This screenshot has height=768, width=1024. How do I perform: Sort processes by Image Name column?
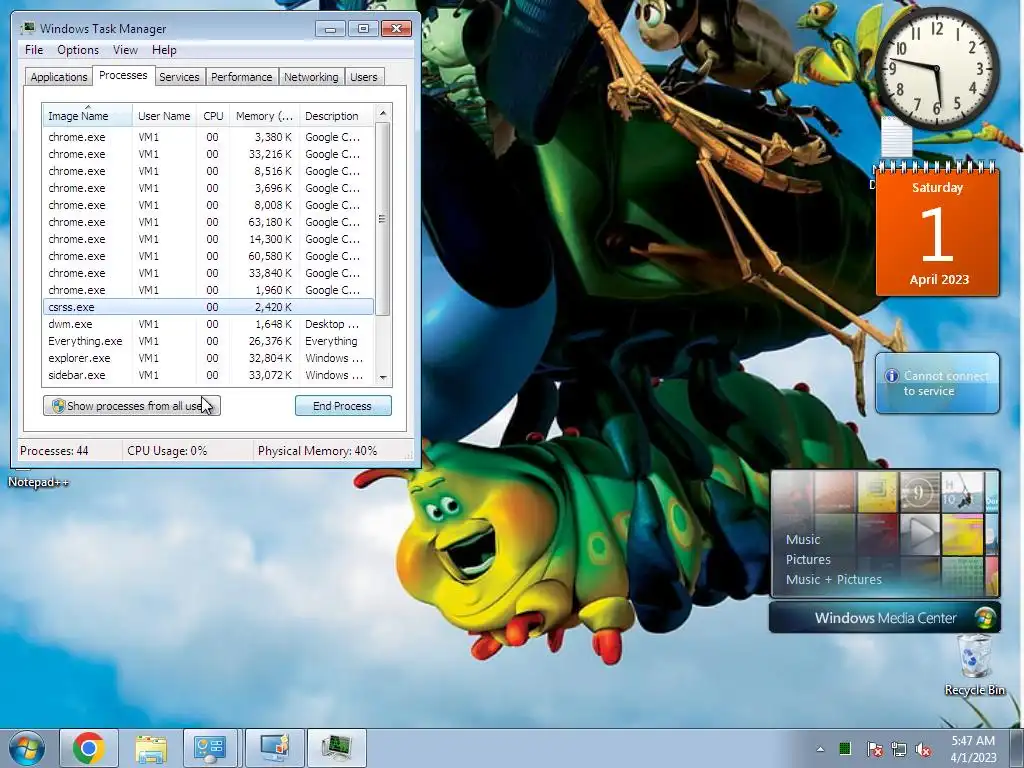click(x=88, y=116)
